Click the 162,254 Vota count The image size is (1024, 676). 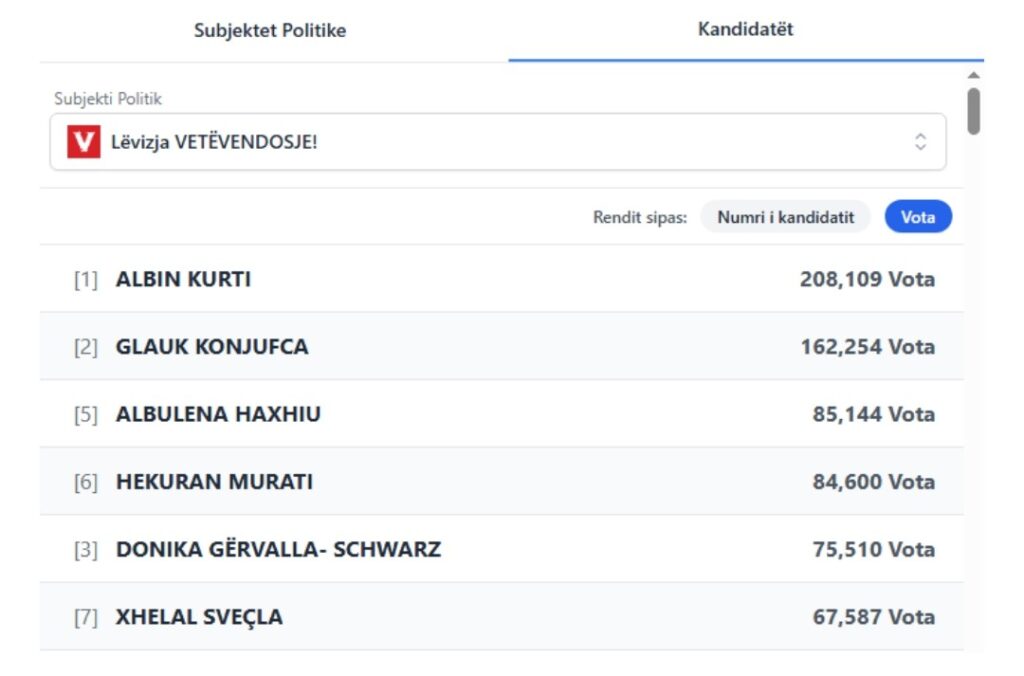pos(867,347)
